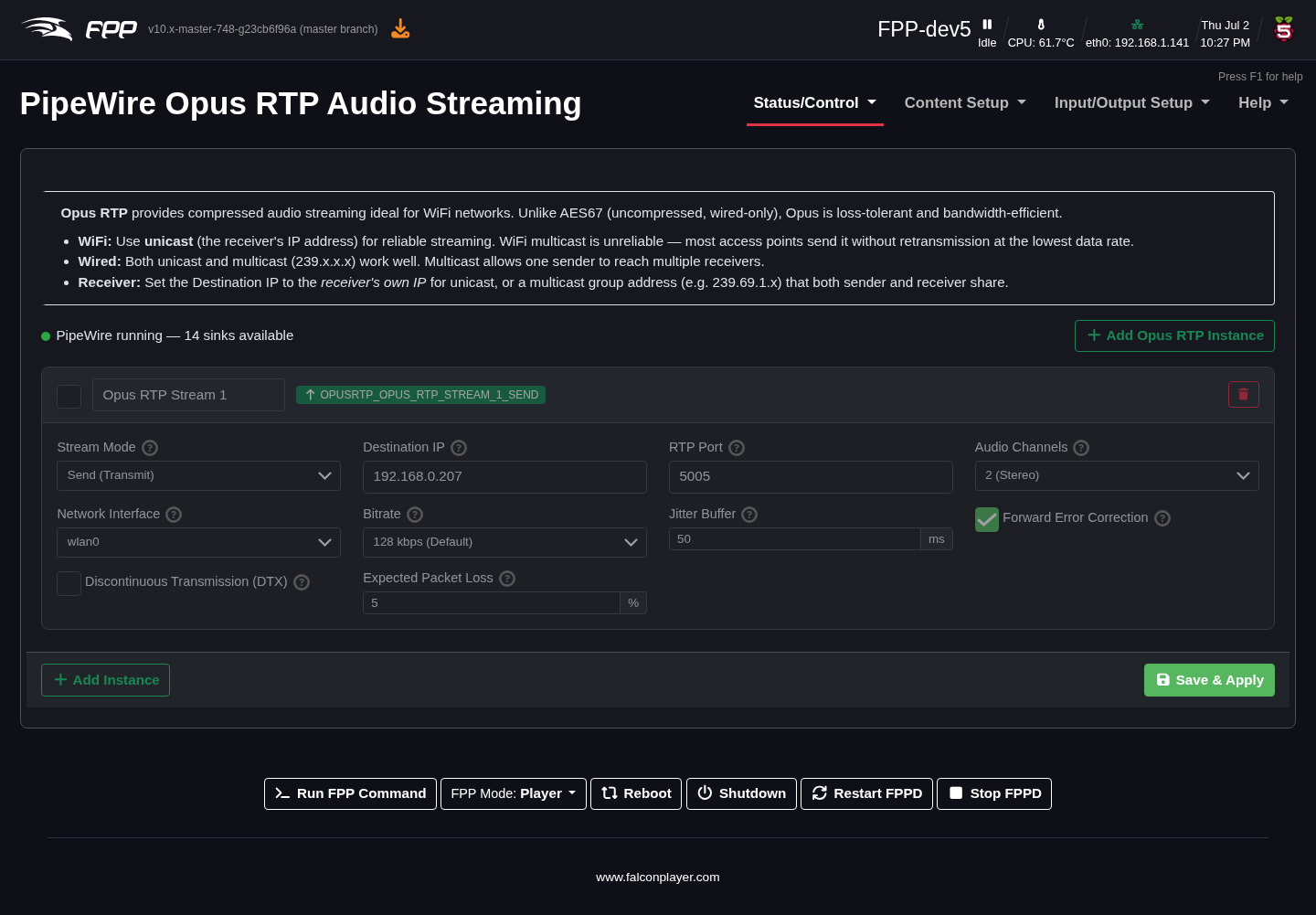
Task: Delete Opus RTP Stream 1 with trash icon
Action: (x=1243, y=394)
